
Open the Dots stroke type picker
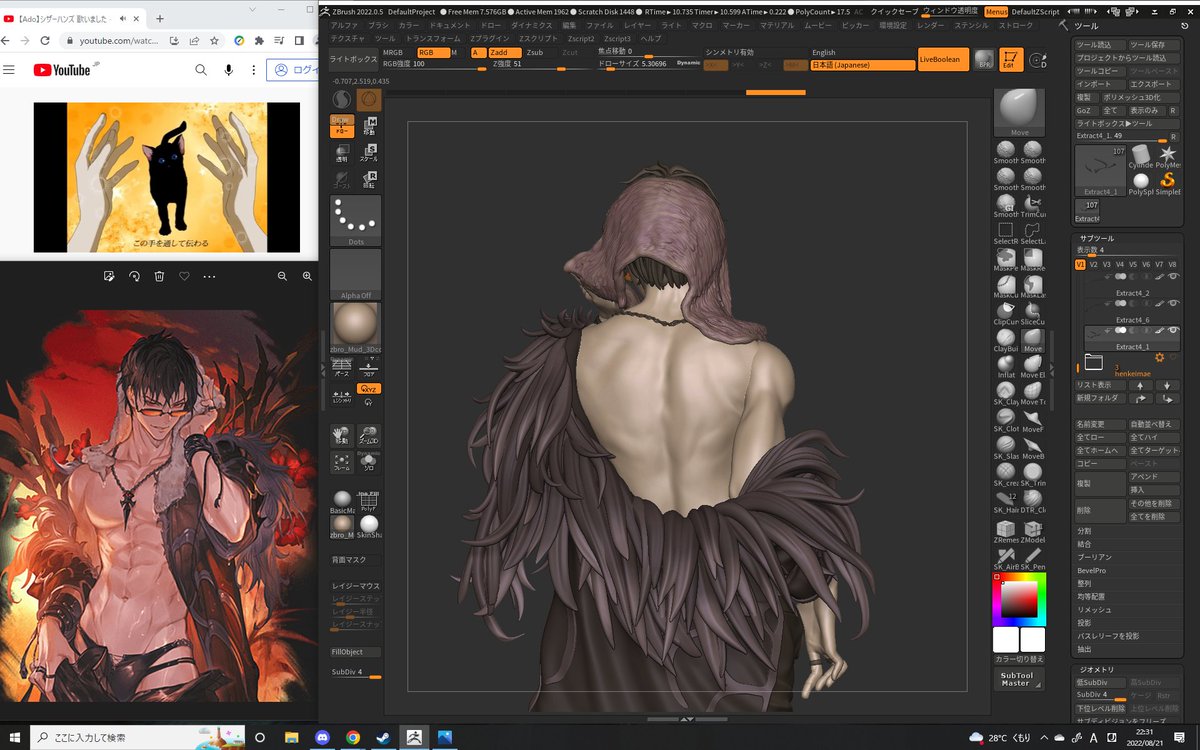point(355,220)
